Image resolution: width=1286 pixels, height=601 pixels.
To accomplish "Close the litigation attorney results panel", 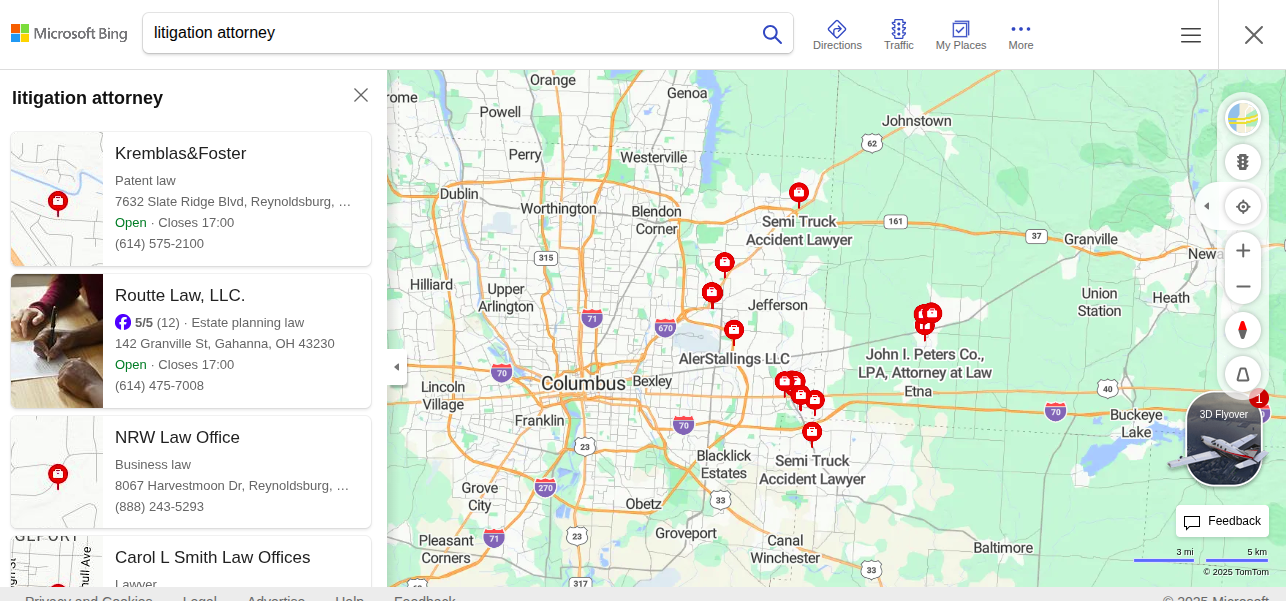I will click(x=361, y=95).
